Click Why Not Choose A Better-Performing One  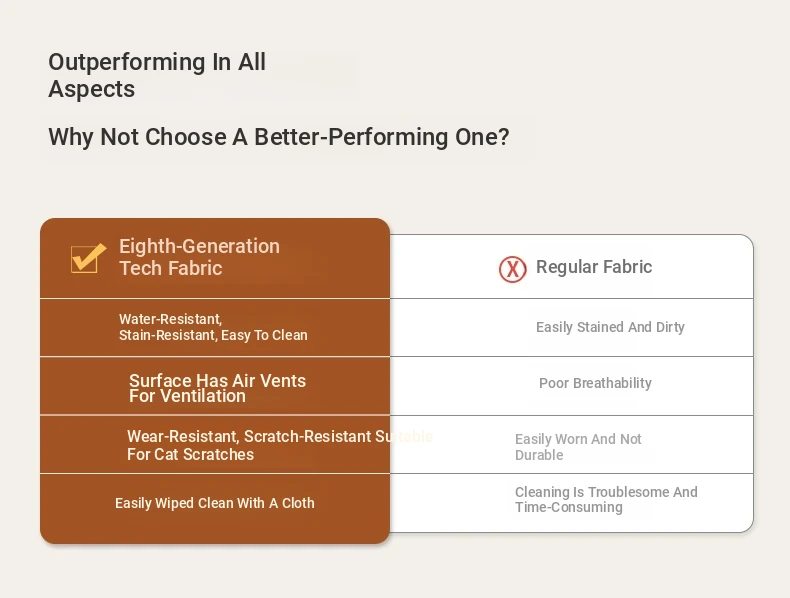pyautogui.click(x=279, y=137)
